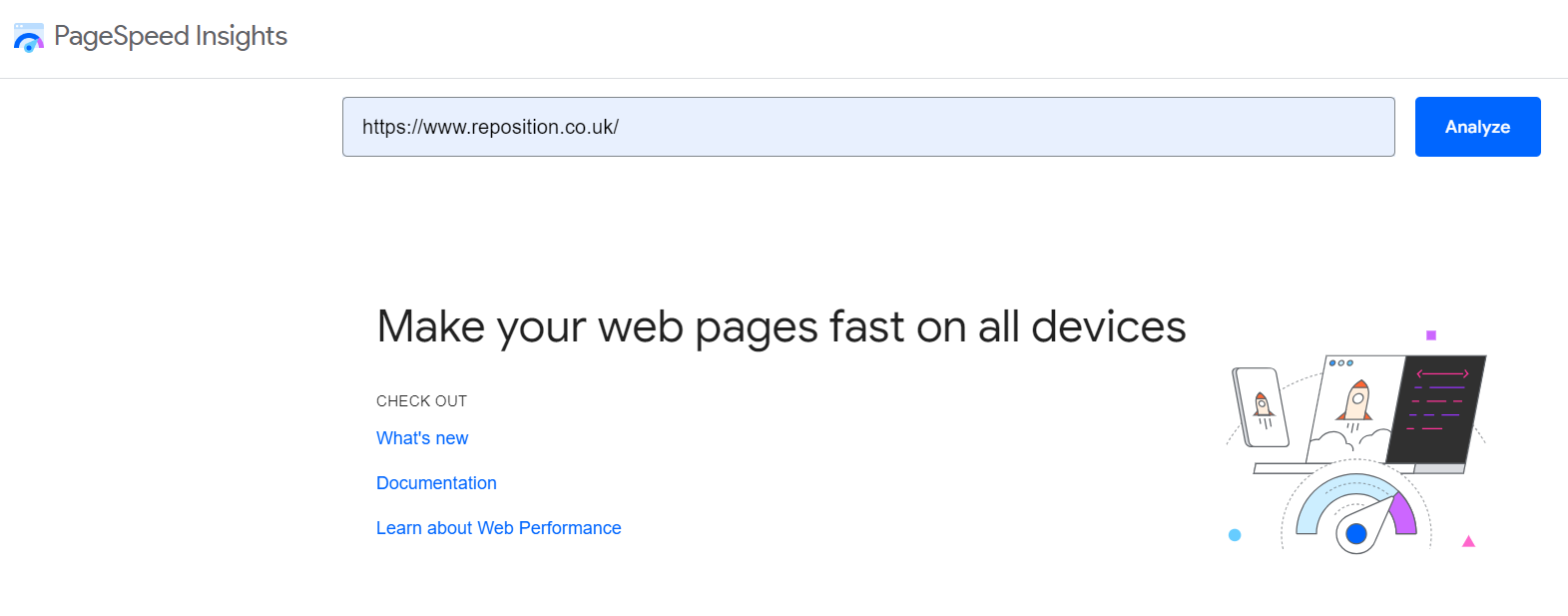Viewport: 1568px width, 616px height.
Task: Open the What's new link
Action: 422,438
